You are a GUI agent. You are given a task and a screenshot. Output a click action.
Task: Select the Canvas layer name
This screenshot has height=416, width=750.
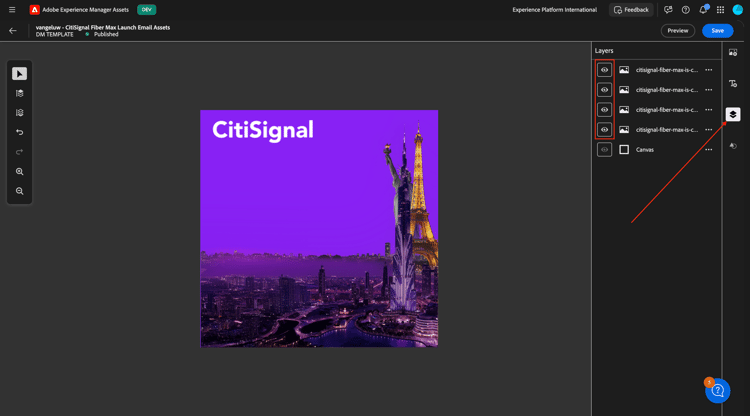[645, 150]
